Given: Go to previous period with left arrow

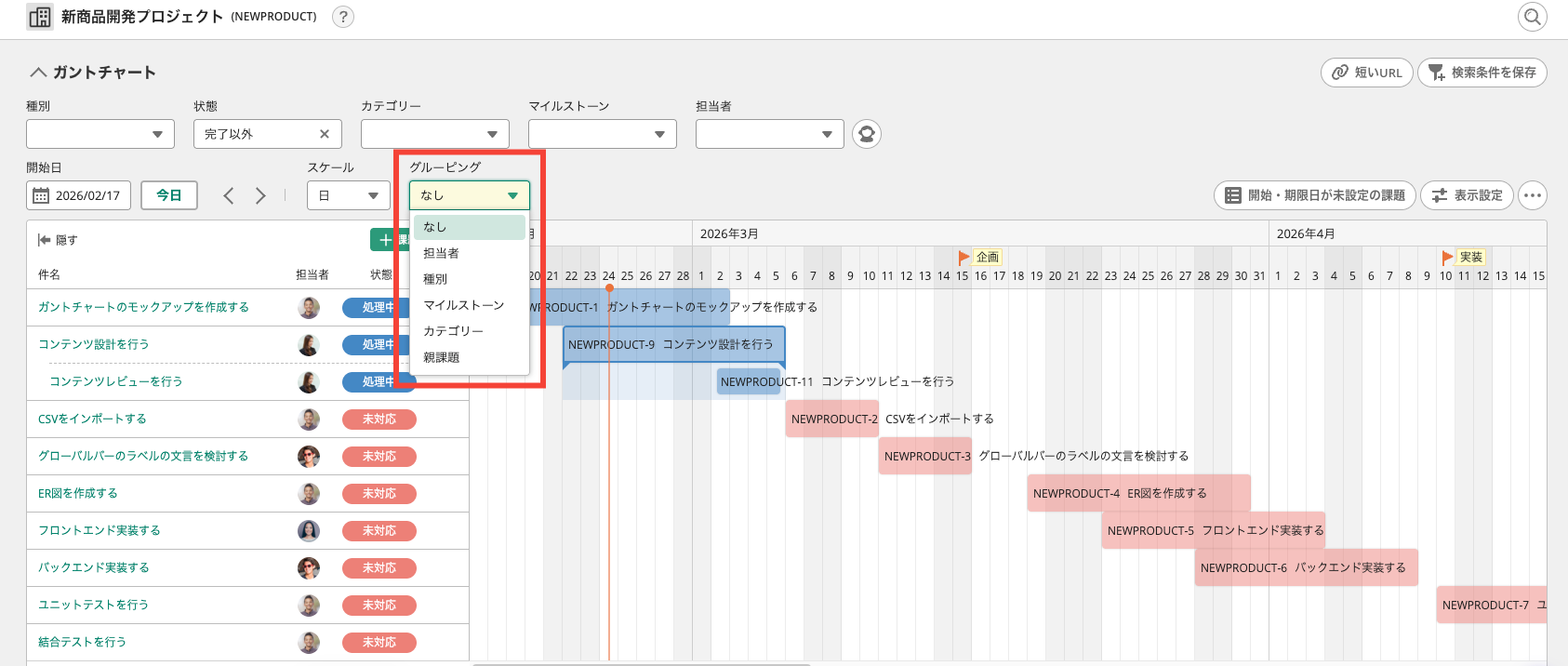Looking at the screenshot, I should 229,195.
